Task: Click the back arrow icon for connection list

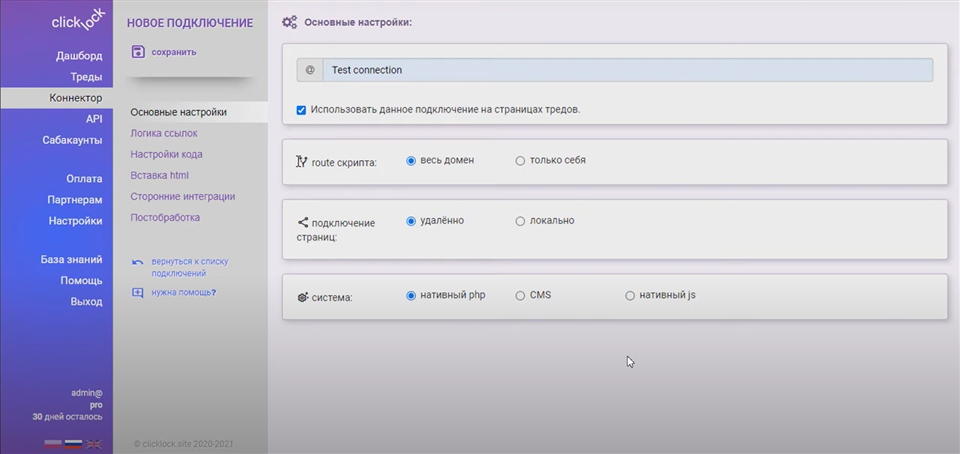Action: click(137, 262)
